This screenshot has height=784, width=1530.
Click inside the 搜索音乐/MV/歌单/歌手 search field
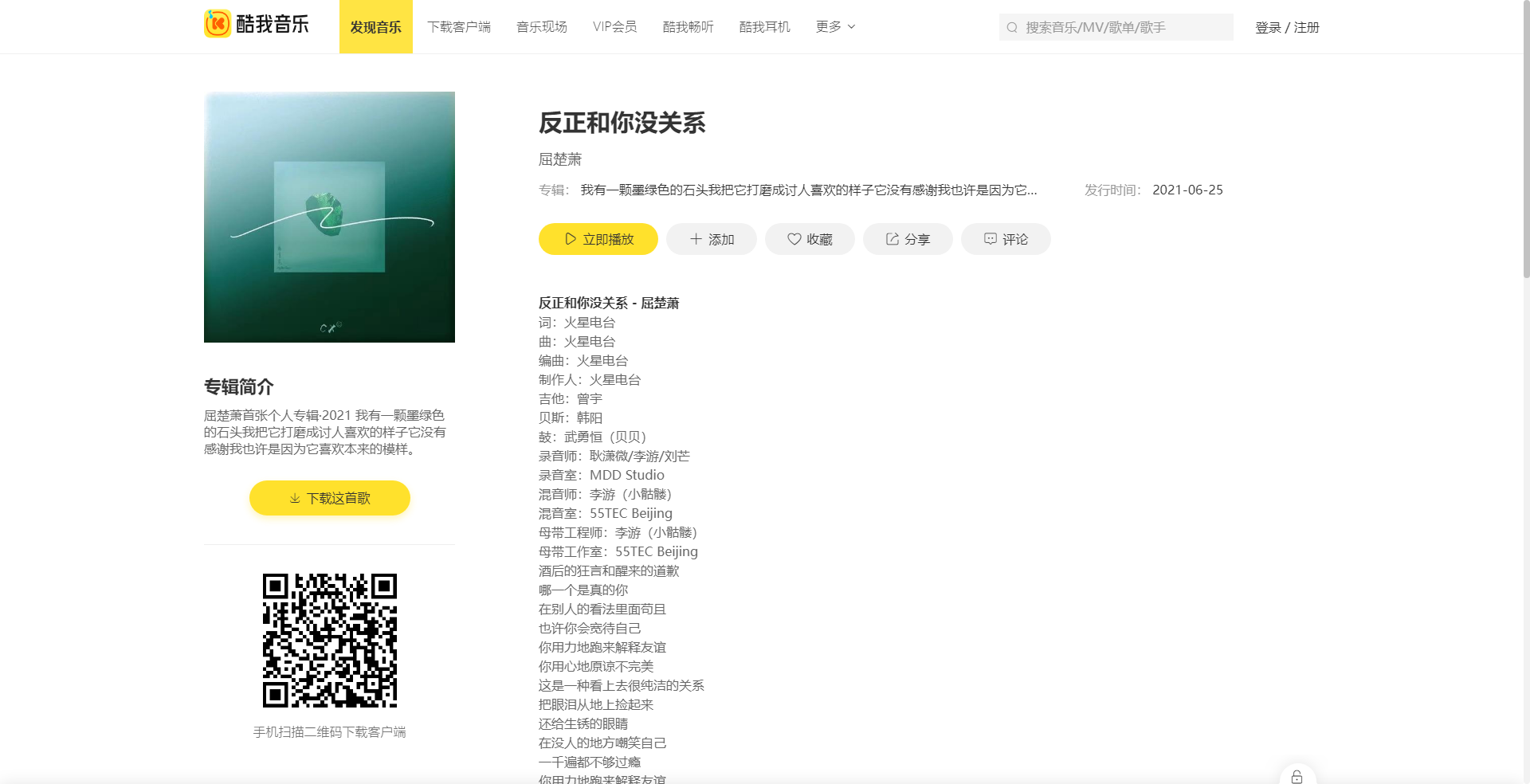(x=1116, y=26)
